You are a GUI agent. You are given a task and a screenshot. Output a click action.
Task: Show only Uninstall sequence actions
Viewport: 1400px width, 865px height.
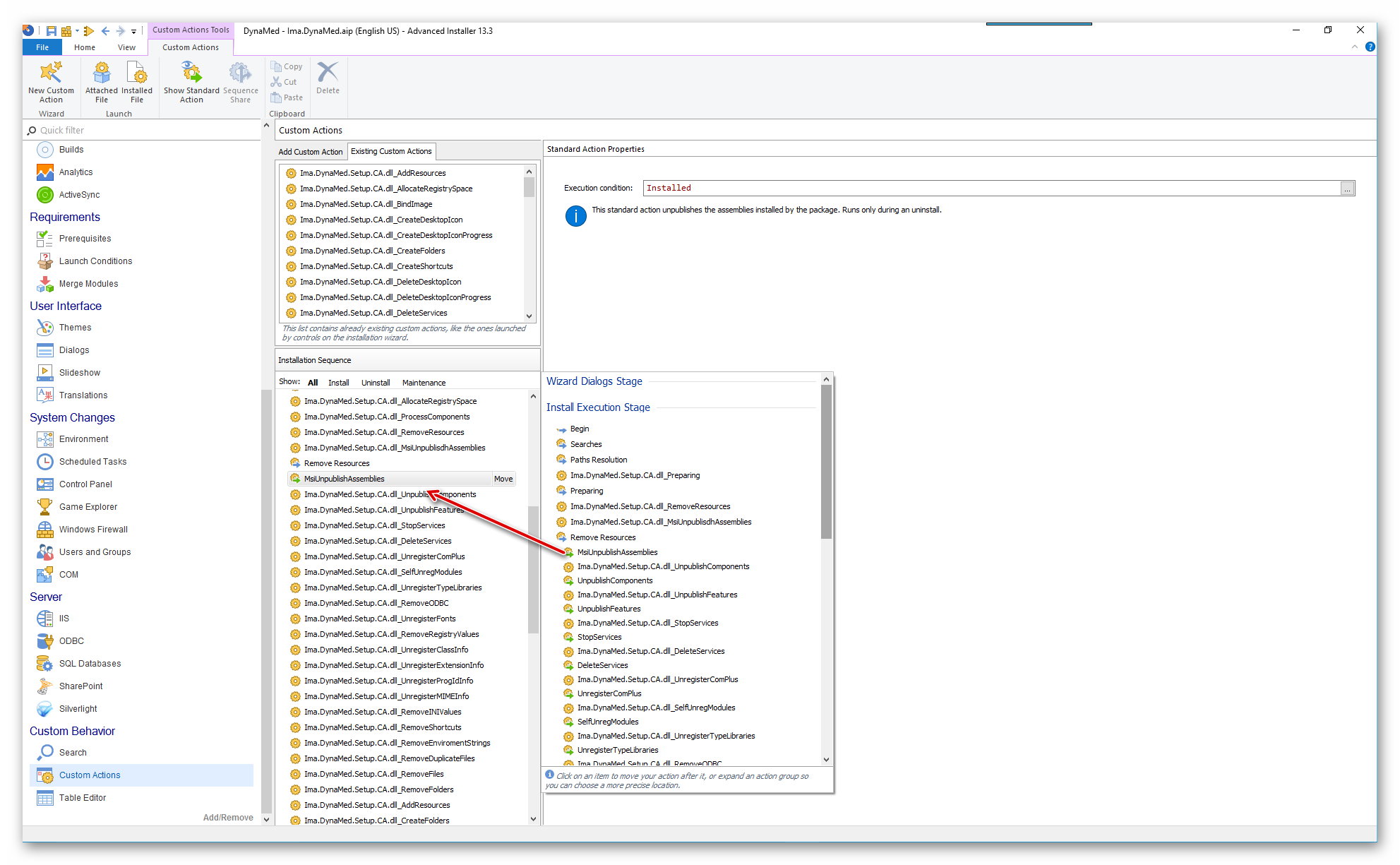click(376, 383)
